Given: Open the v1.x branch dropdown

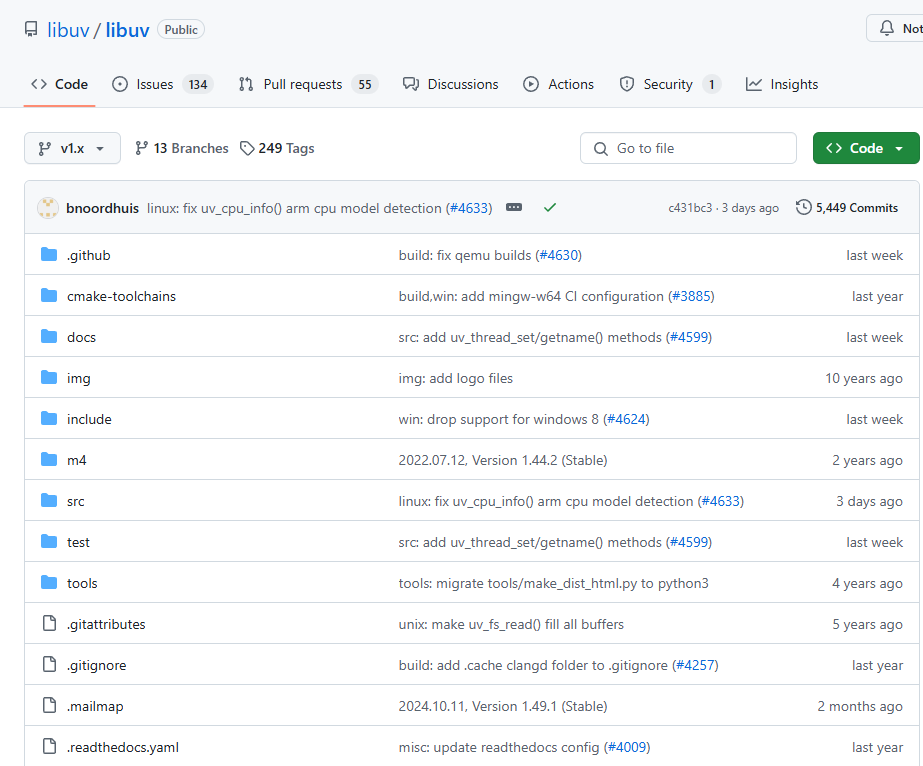Looking at the screenshot, I should (72, 148).
